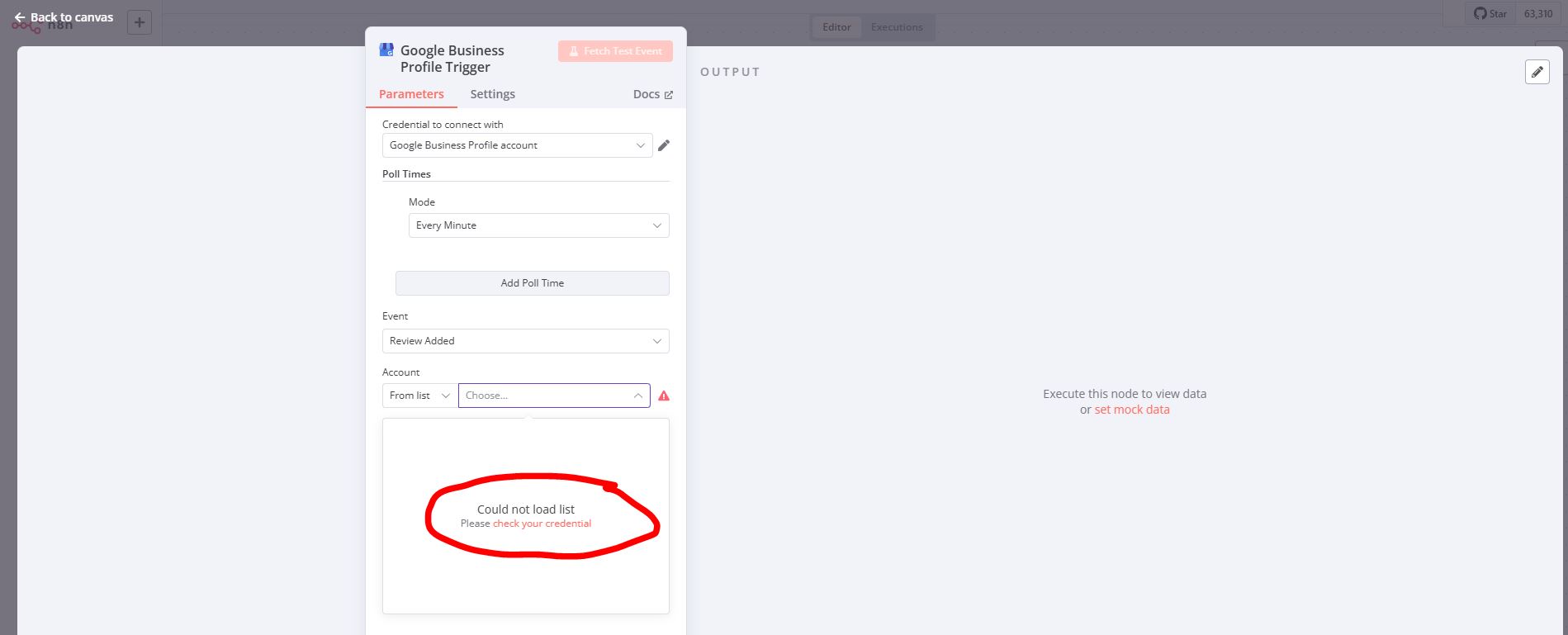Viewport: 1568px width, 635px height.
Task: Click Account Choose input field
Action: click(x=554, y=396)
